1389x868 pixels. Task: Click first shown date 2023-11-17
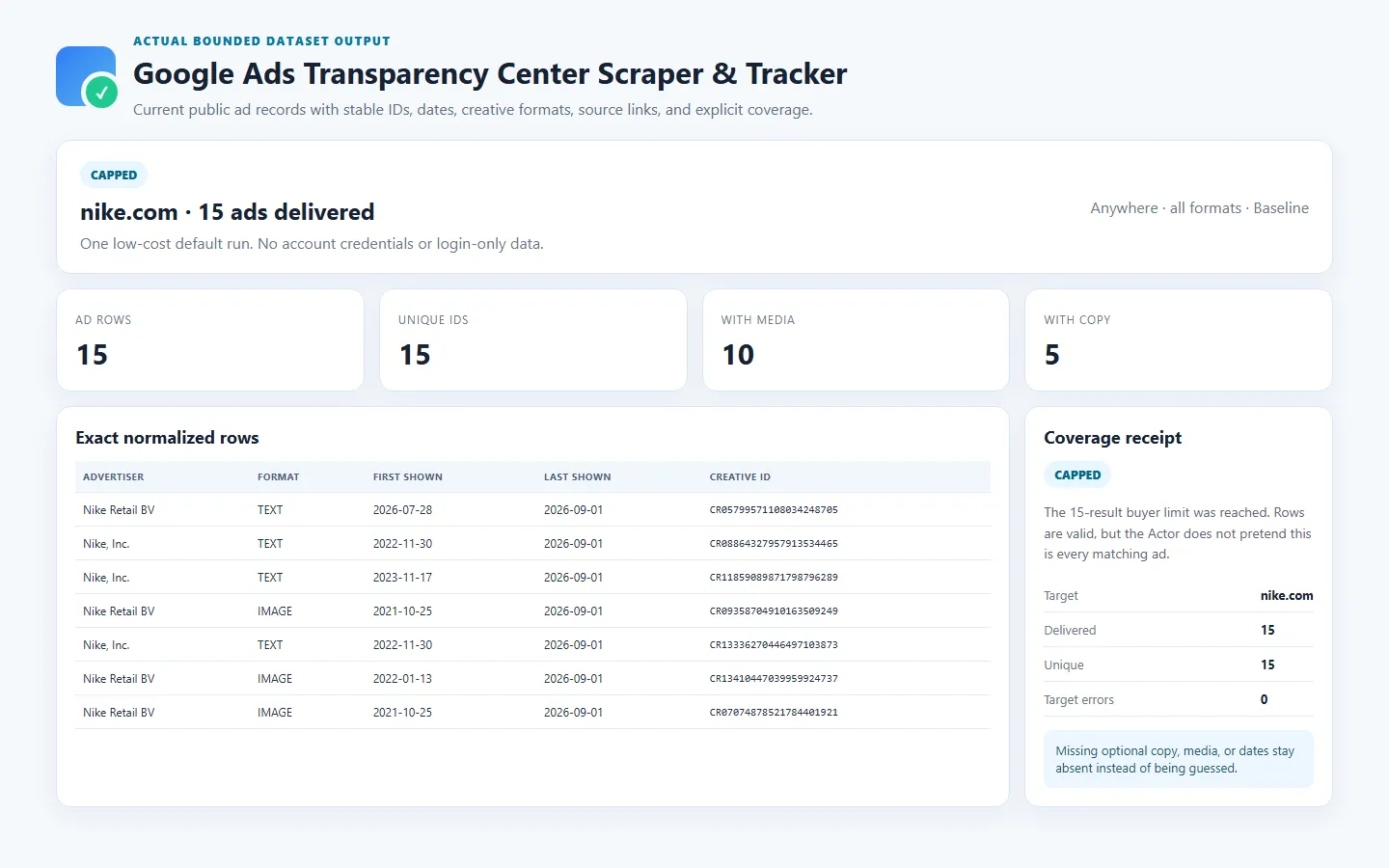(x=402, y=578)
